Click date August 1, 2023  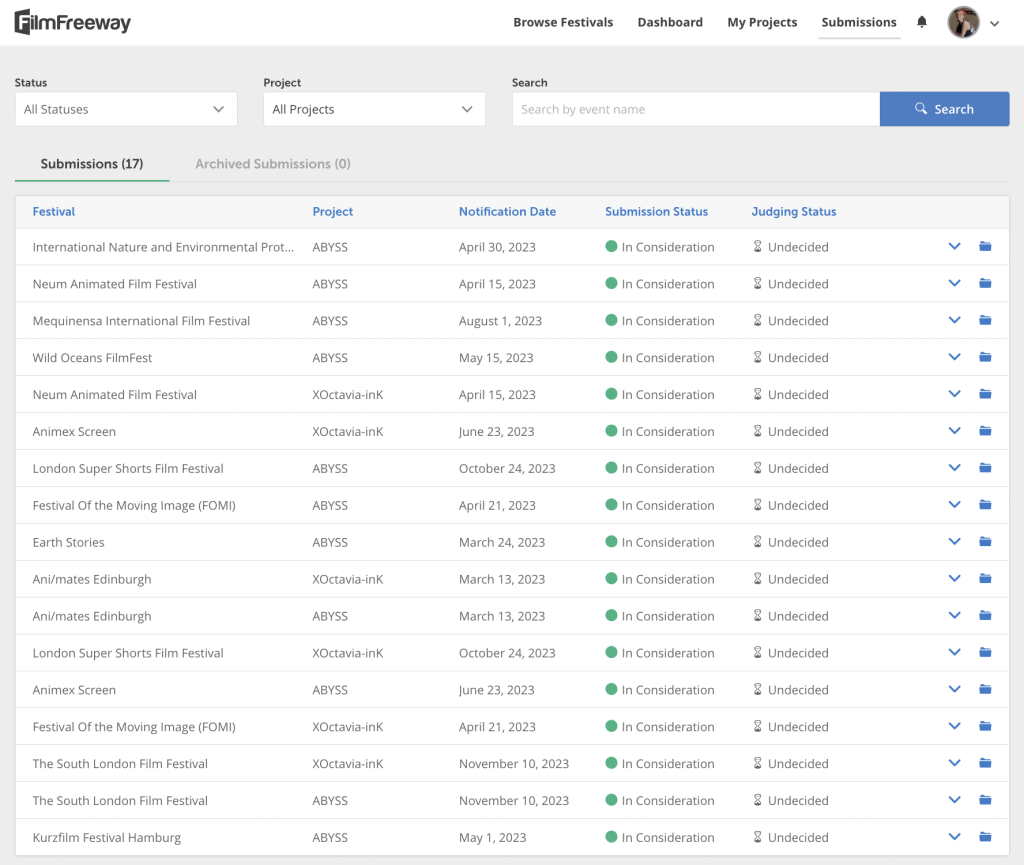[500, 321]
